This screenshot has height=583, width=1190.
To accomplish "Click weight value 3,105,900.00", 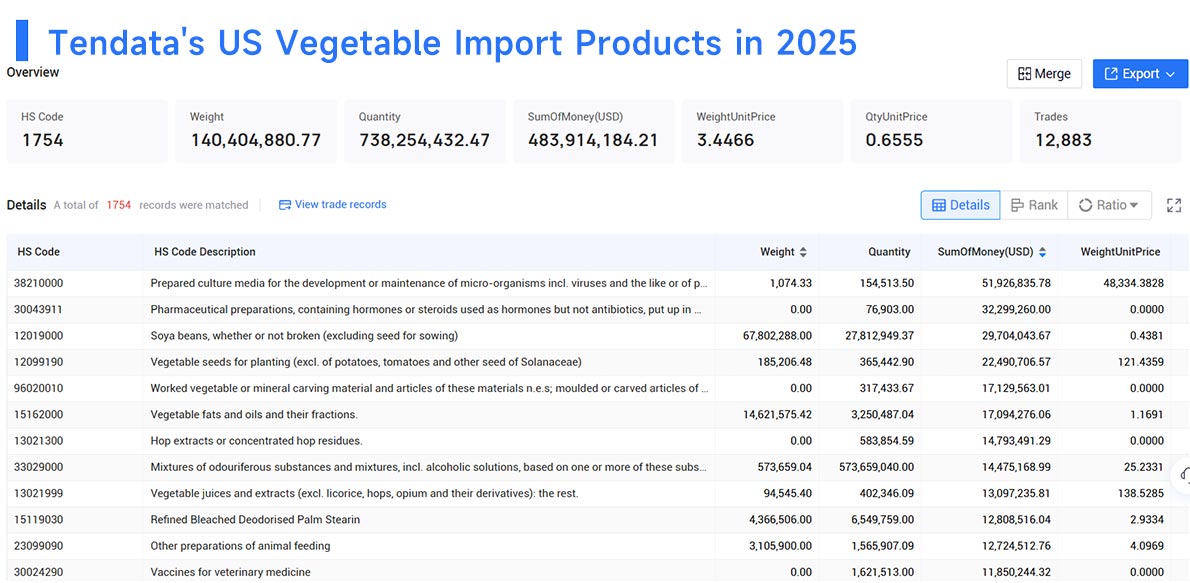I will click(x=780, y=546).
